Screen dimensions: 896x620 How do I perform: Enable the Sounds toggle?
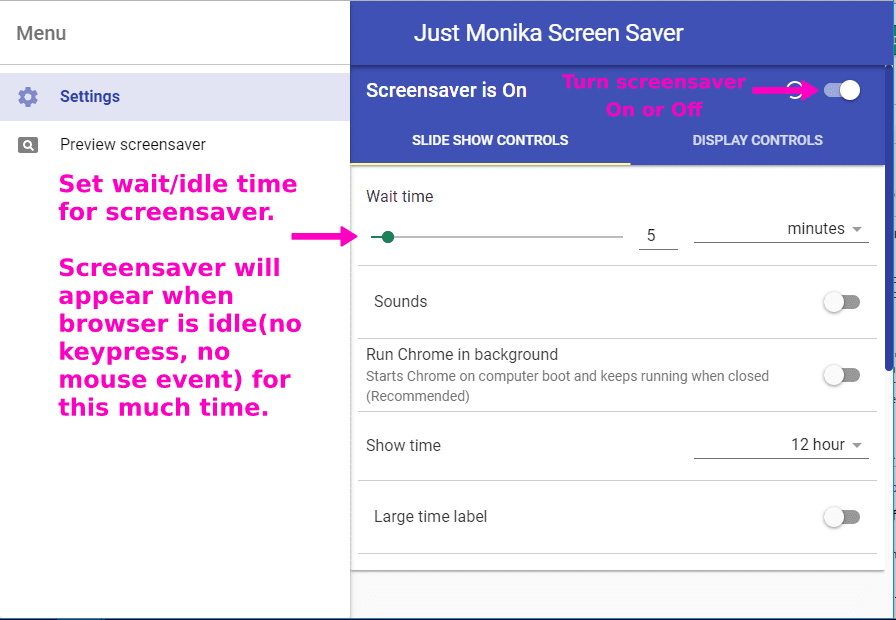842,301
